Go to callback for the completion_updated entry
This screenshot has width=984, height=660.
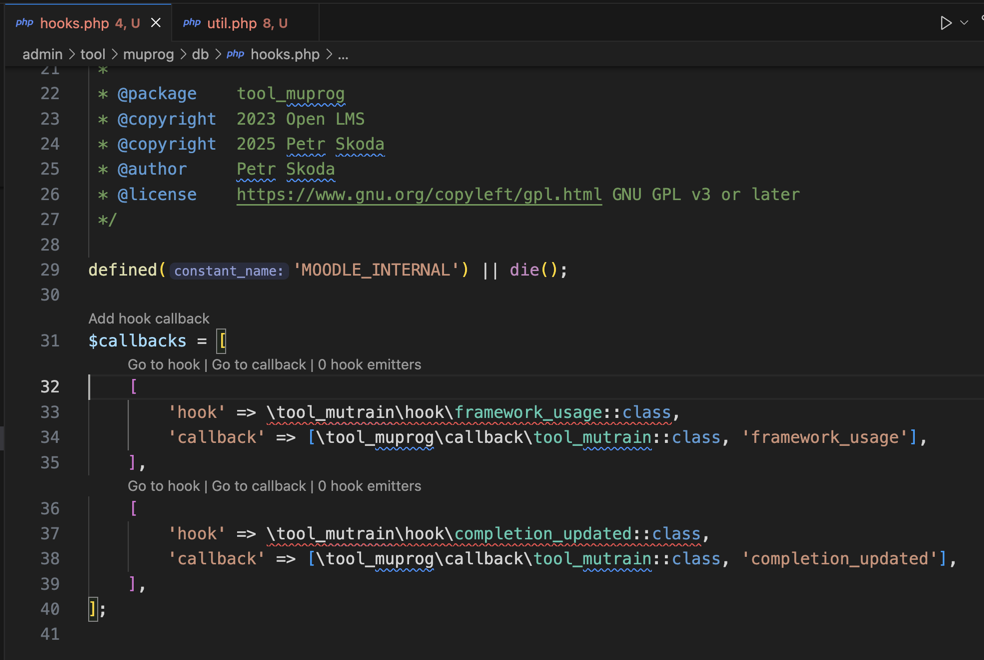click(259, 486)
